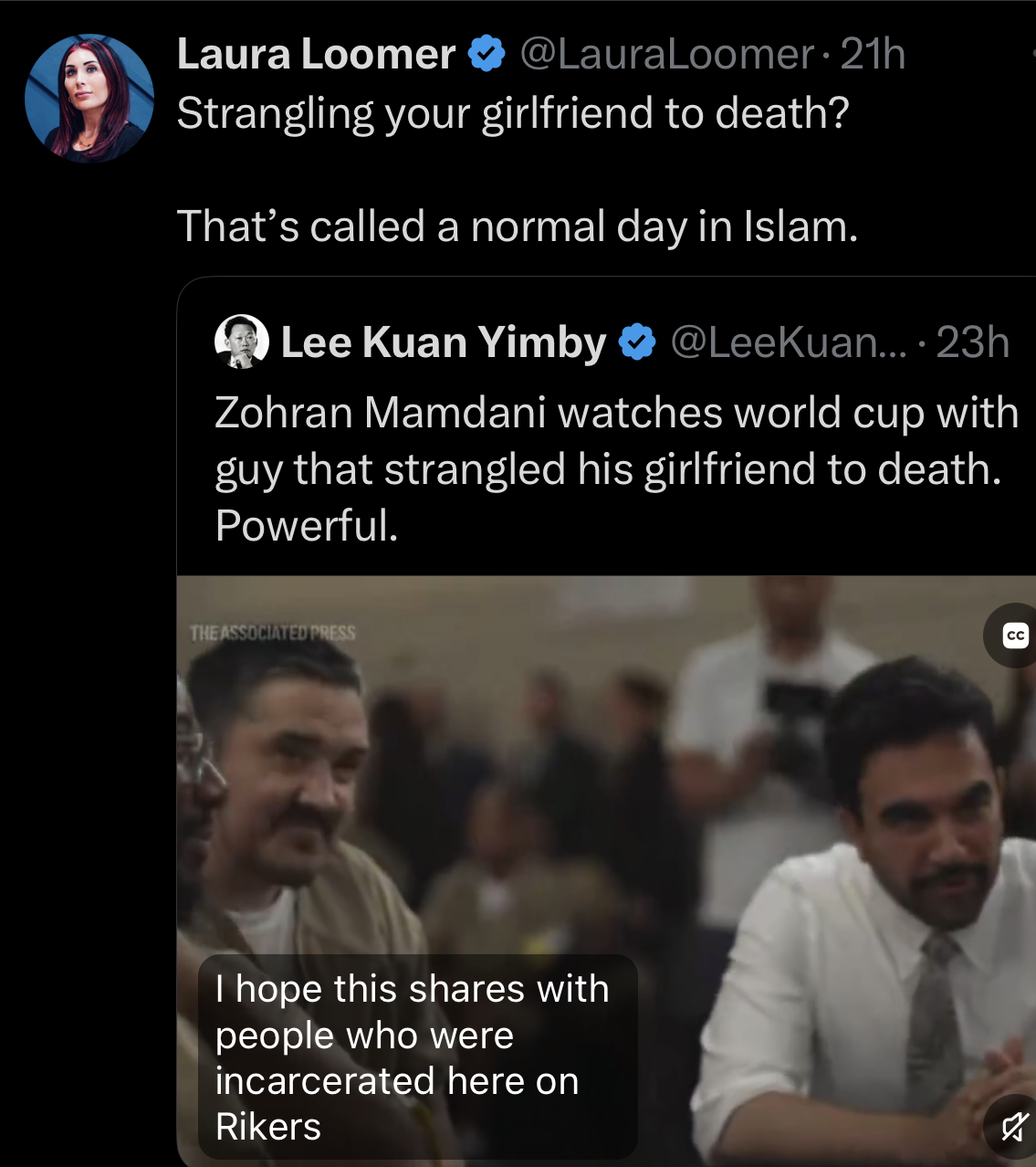Click Lee Kuan Yimby's verified badge

click(x=637, y=342)
